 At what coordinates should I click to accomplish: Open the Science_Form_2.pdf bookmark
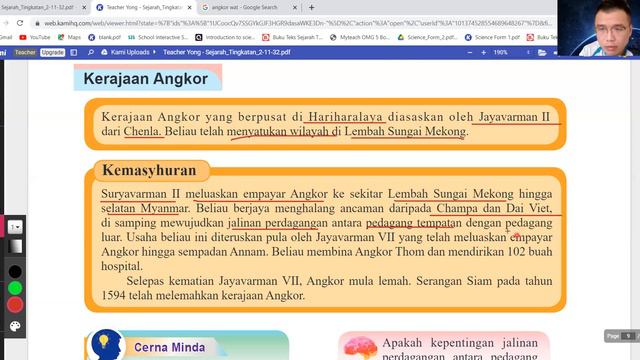[427, 37]
